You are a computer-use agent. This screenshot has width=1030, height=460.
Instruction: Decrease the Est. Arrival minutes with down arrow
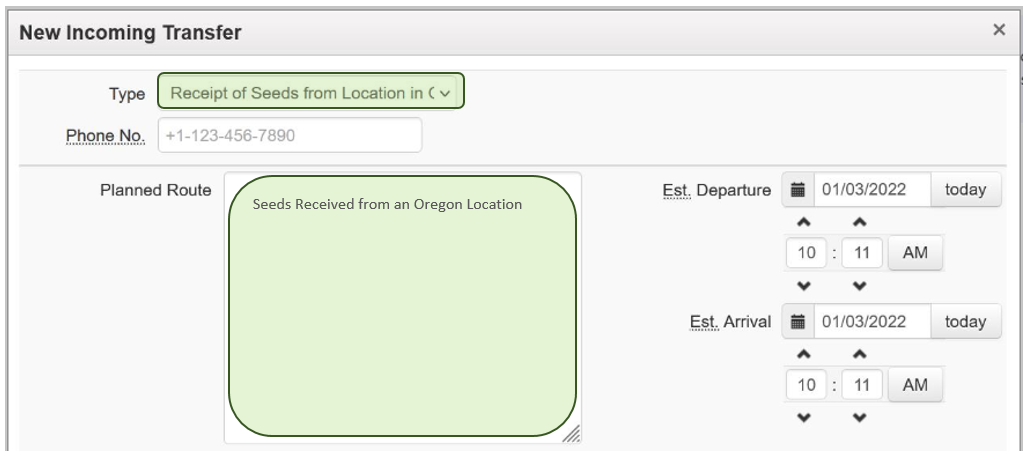860,417
